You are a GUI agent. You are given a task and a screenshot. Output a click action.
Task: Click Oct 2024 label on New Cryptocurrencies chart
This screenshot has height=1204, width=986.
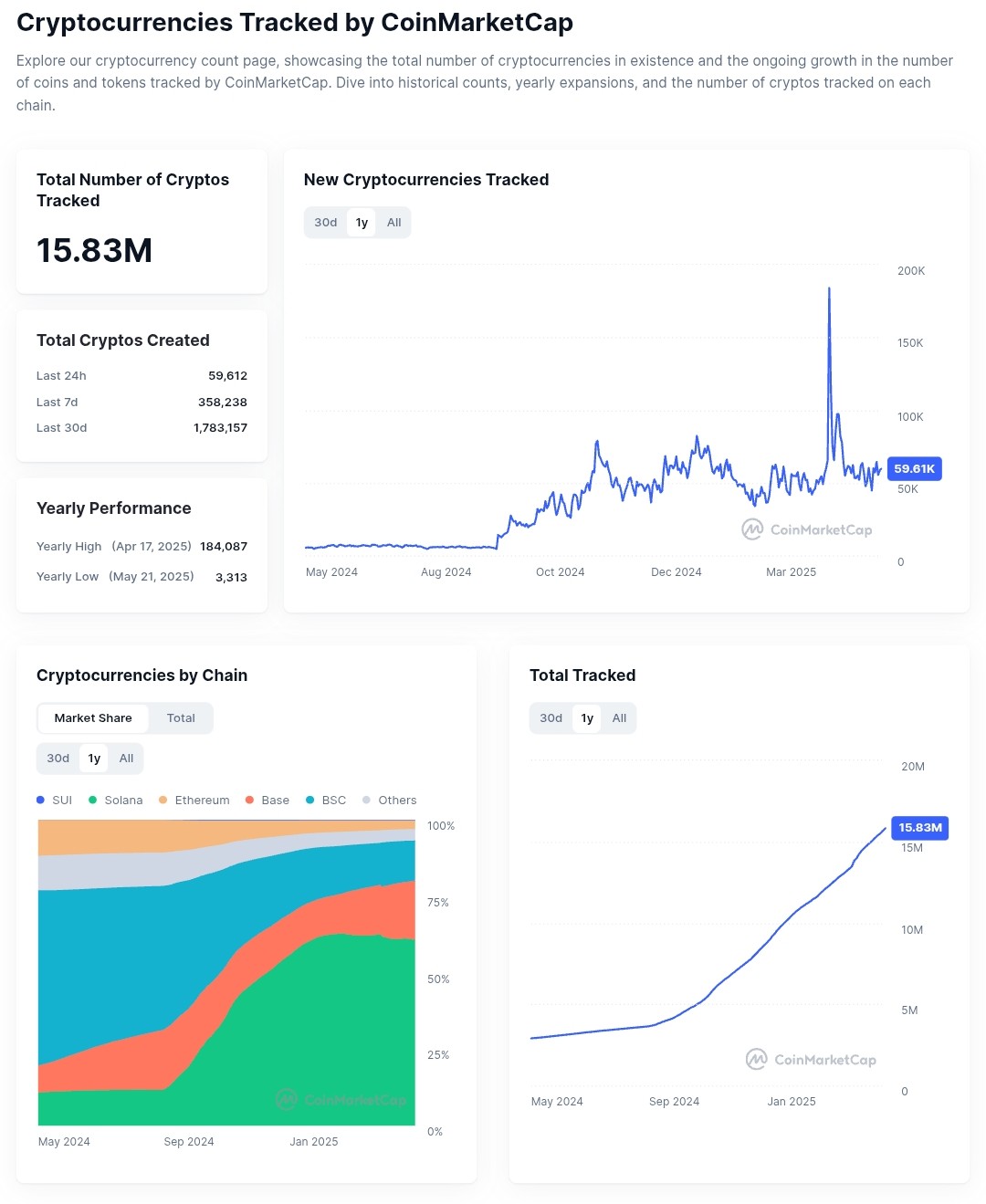[560, 572]
